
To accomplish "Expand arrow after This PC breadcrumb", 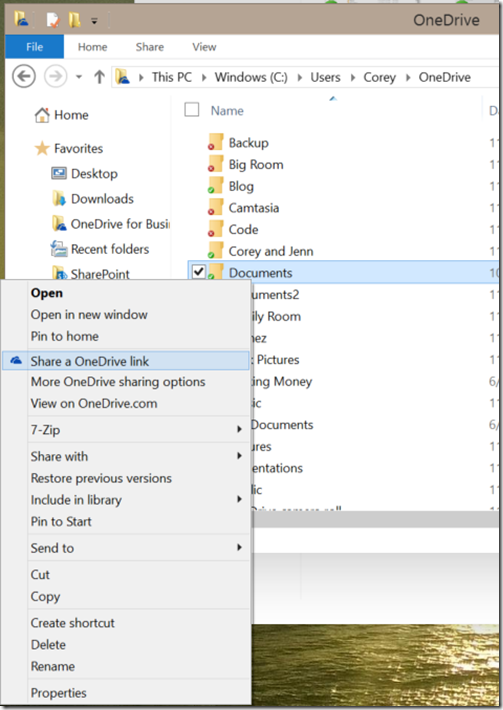I will tap(204, 77).
